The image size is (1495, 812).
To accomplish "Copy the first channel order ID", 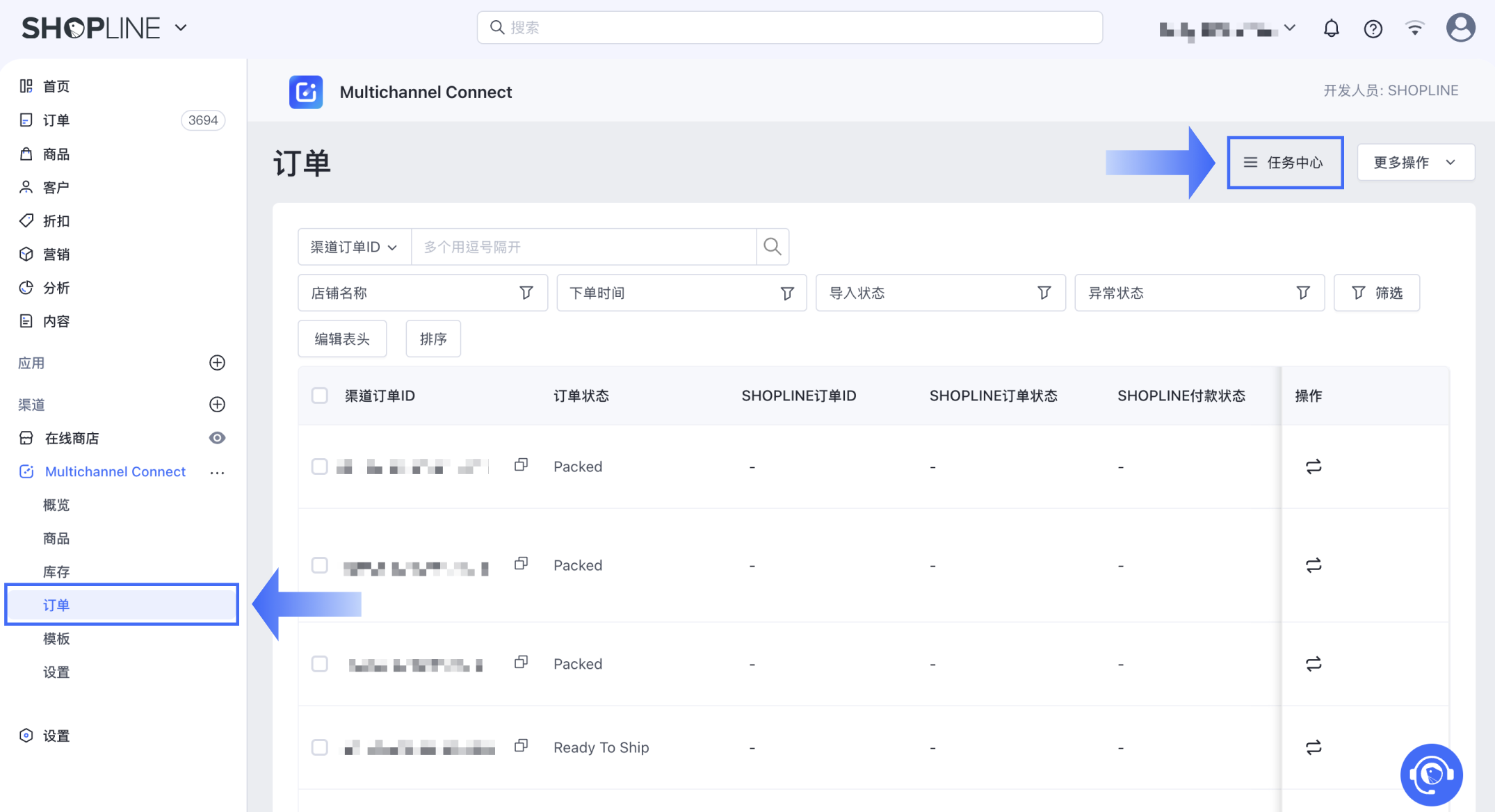I will pos(521,465).
